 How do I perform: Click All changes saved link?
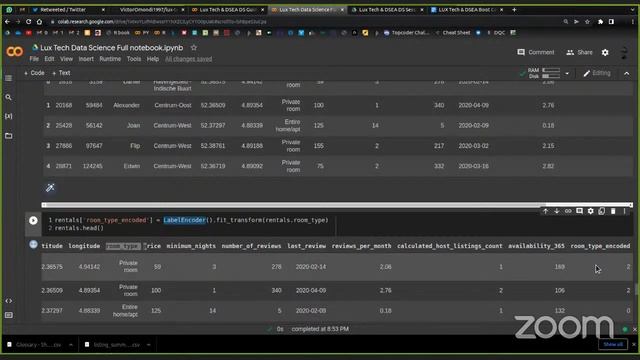[x=189, y=59]
